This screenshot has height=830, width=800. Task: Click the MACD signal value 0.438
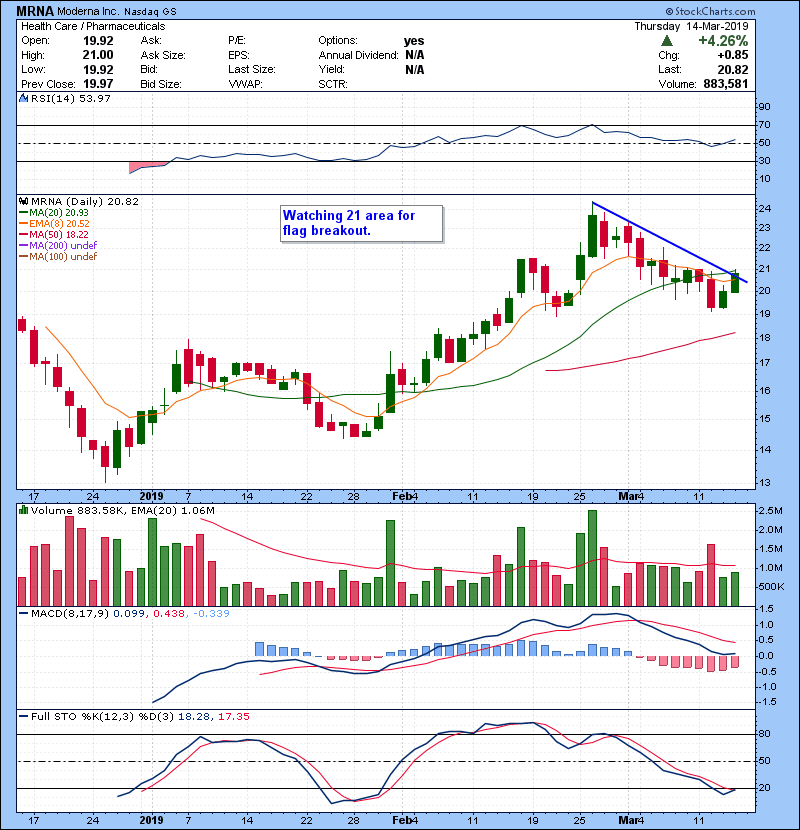(x=169, y=613)
